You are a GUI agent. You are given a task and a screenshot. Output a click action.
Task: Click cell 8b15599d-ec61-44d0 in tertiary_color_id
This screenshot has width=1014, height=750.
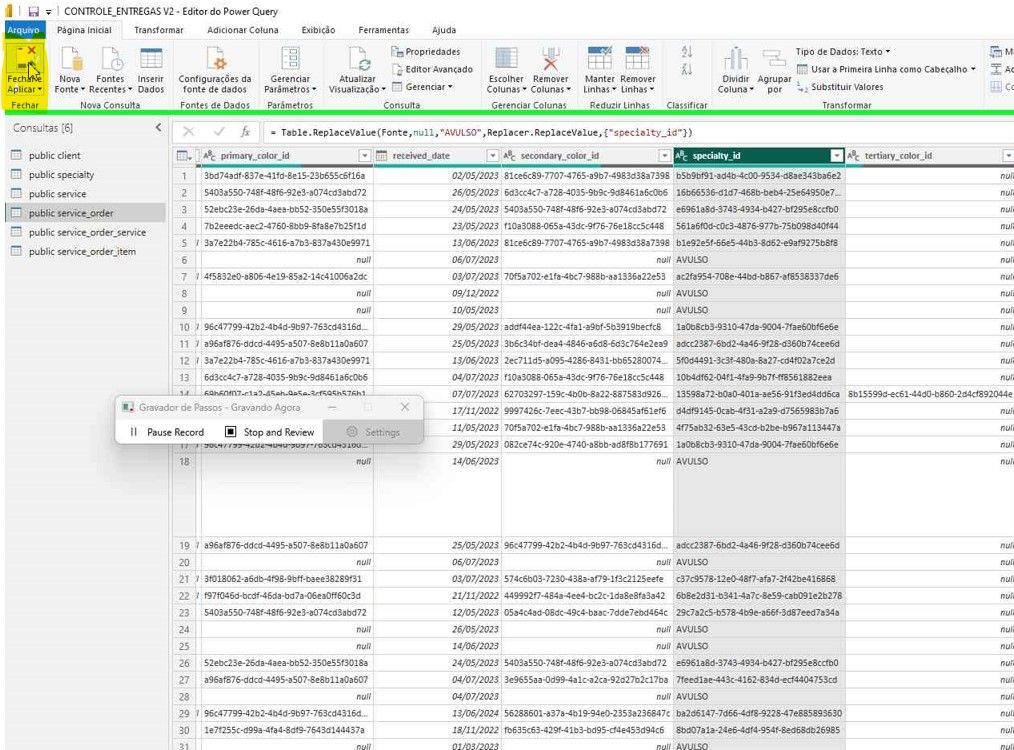pyautogui.click(x=929, y=394)
